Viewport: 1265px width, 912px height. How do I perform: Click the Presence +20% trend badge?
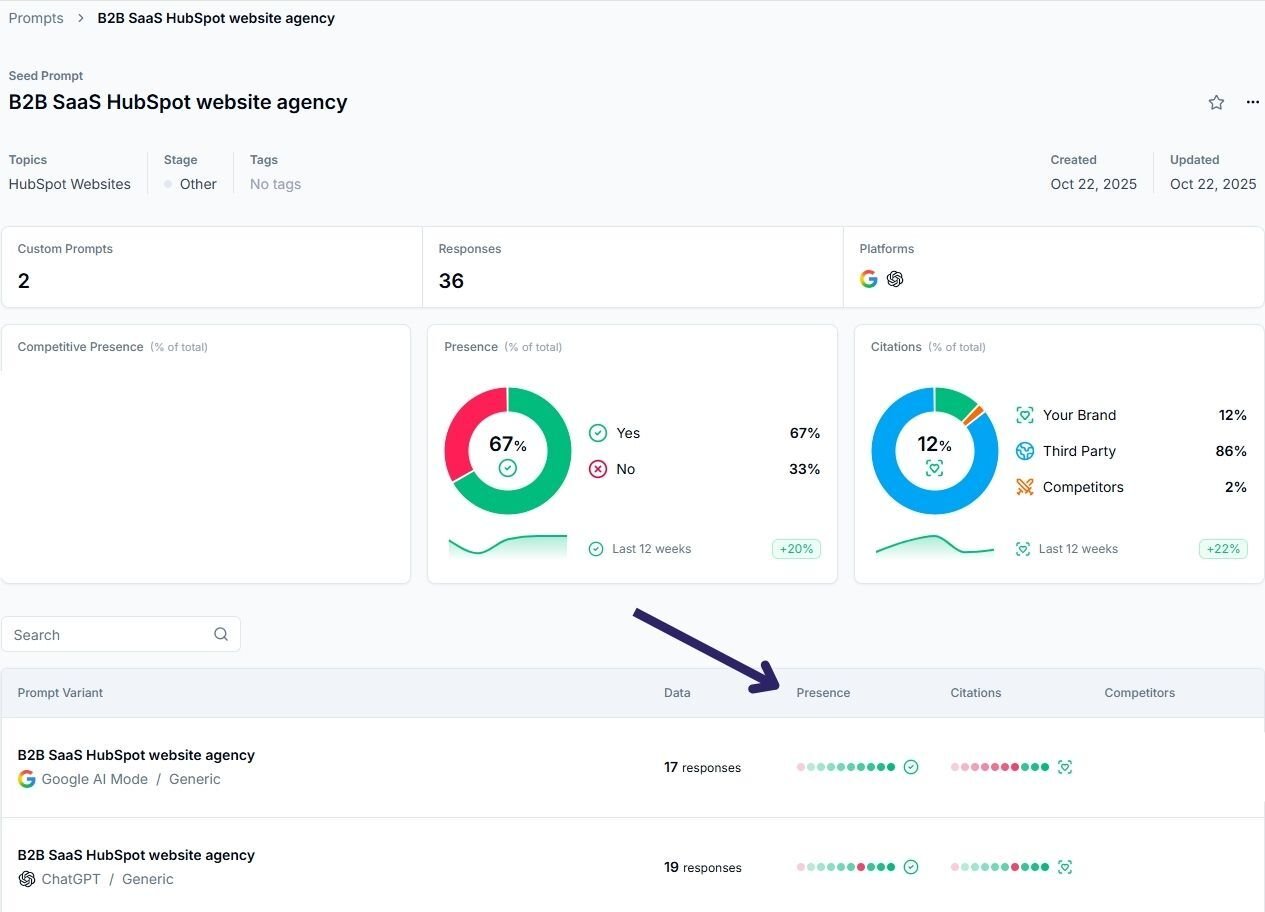point(796,549)
